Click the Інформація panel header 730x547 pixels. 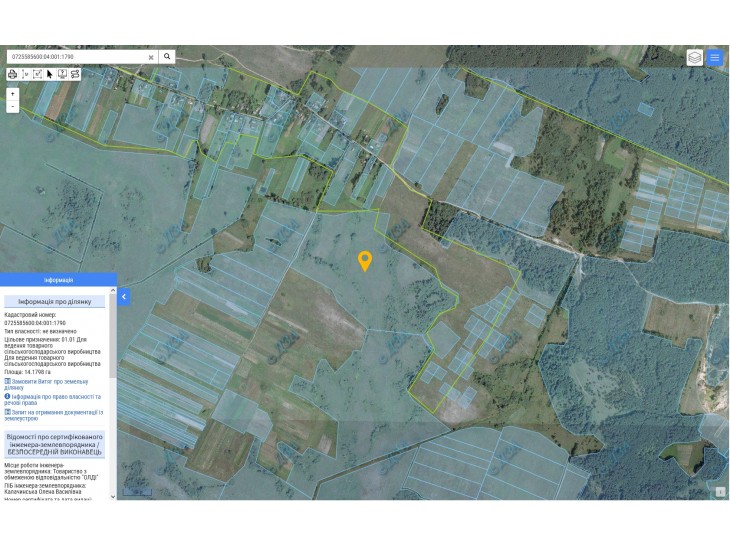(58, 280)
